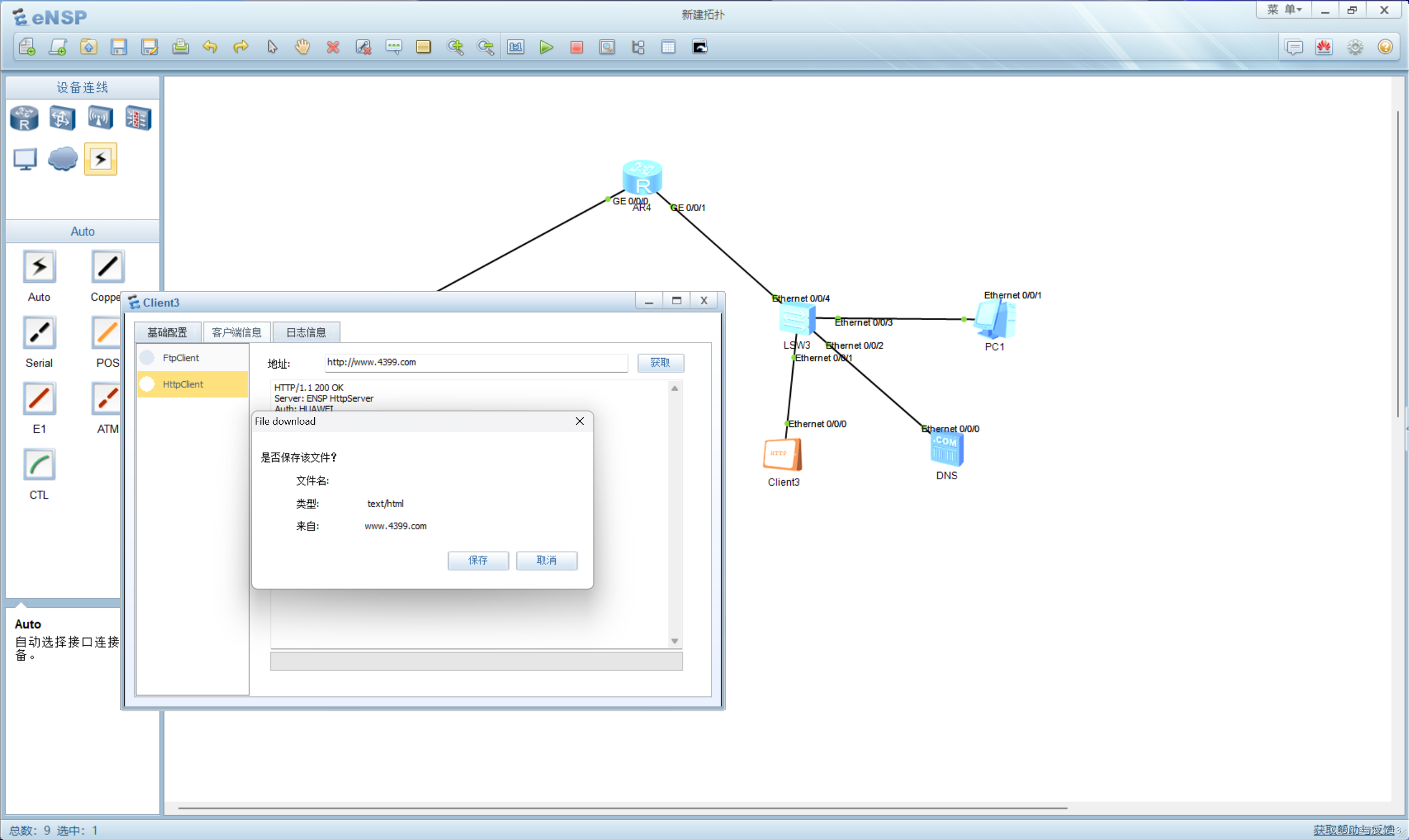The image size is (1409, 840).
Task: Click the 获取 button
Action: pyautogui.click(x=660, y=363)
